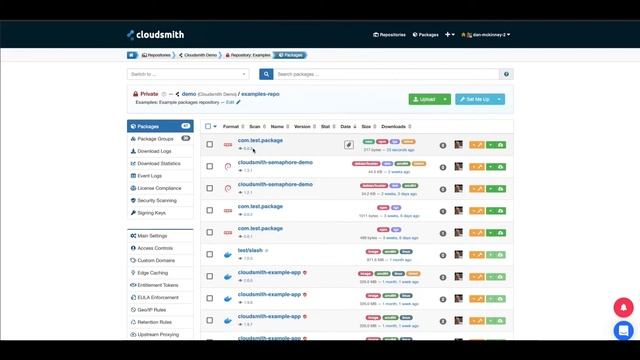The image size is (640, 360).
Task: Open the search help question-mark icon
Action: click(506, 74)
